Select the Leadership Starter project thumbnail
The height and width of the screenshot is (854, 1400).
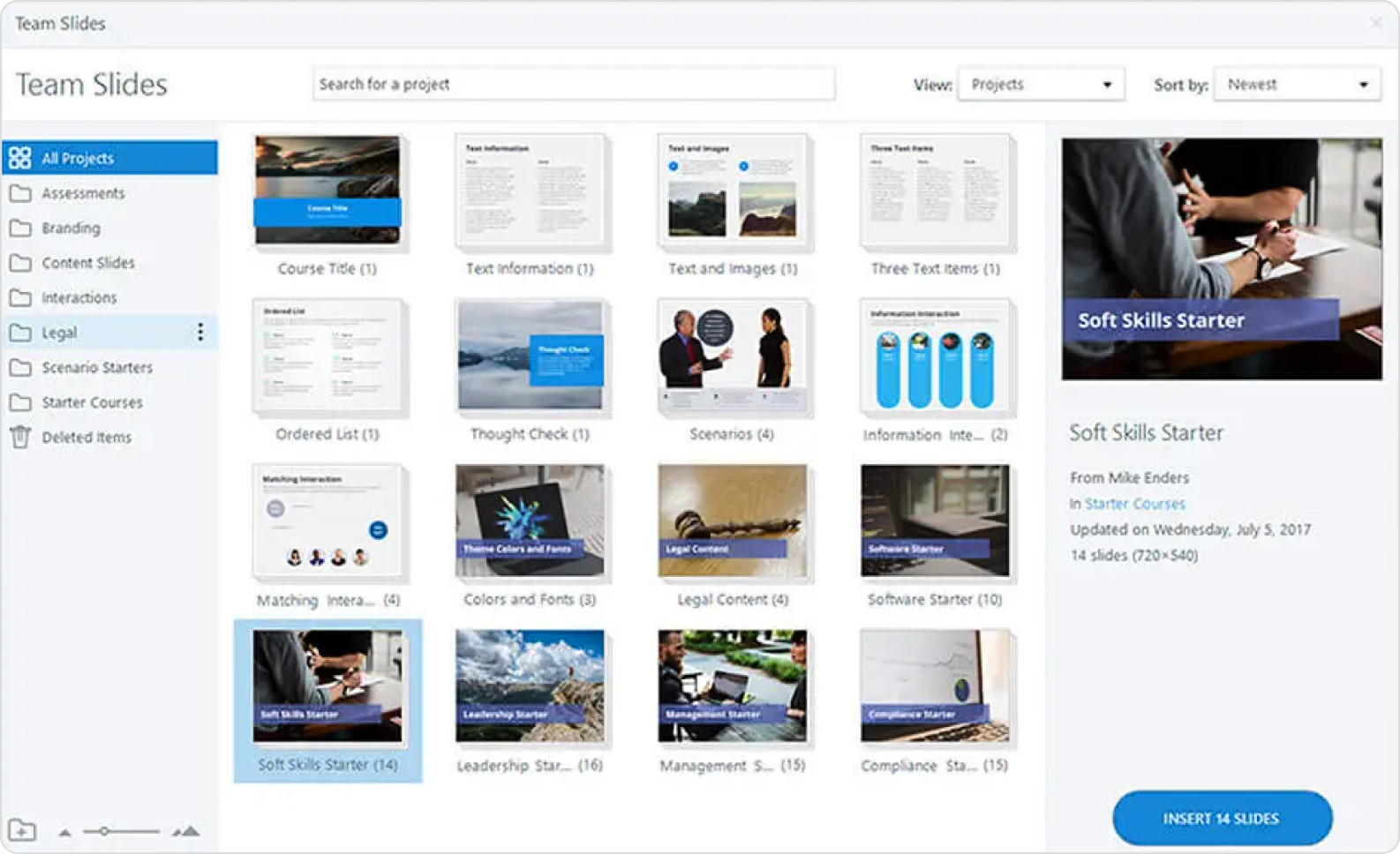(531, 686)
